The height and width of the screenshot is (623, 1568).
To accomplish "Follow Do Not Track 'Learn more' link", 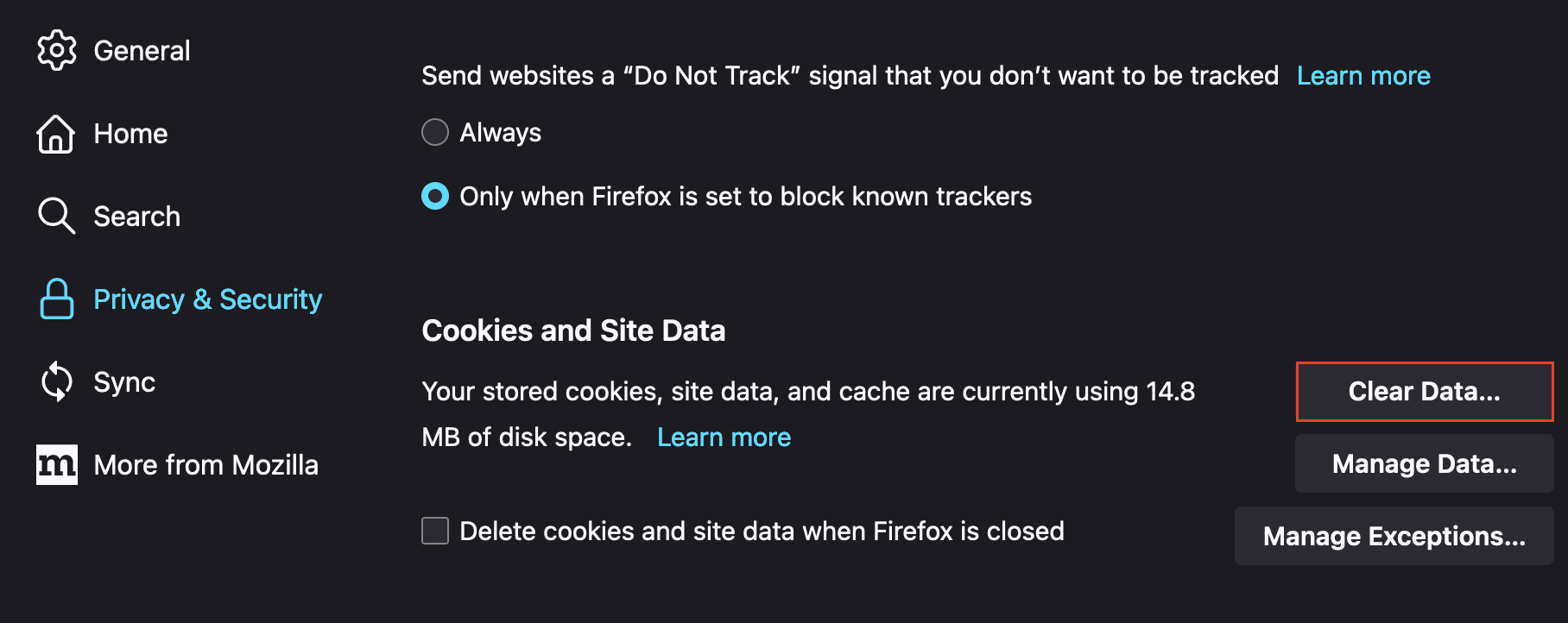I will coord(1363,76).
